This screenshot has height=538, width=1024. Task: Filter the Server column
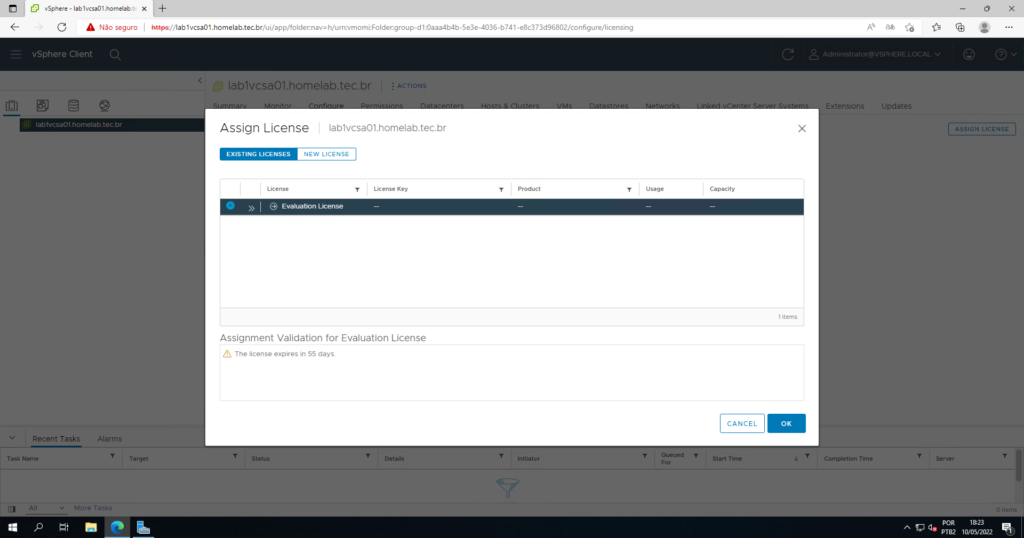pos(1004,456)
